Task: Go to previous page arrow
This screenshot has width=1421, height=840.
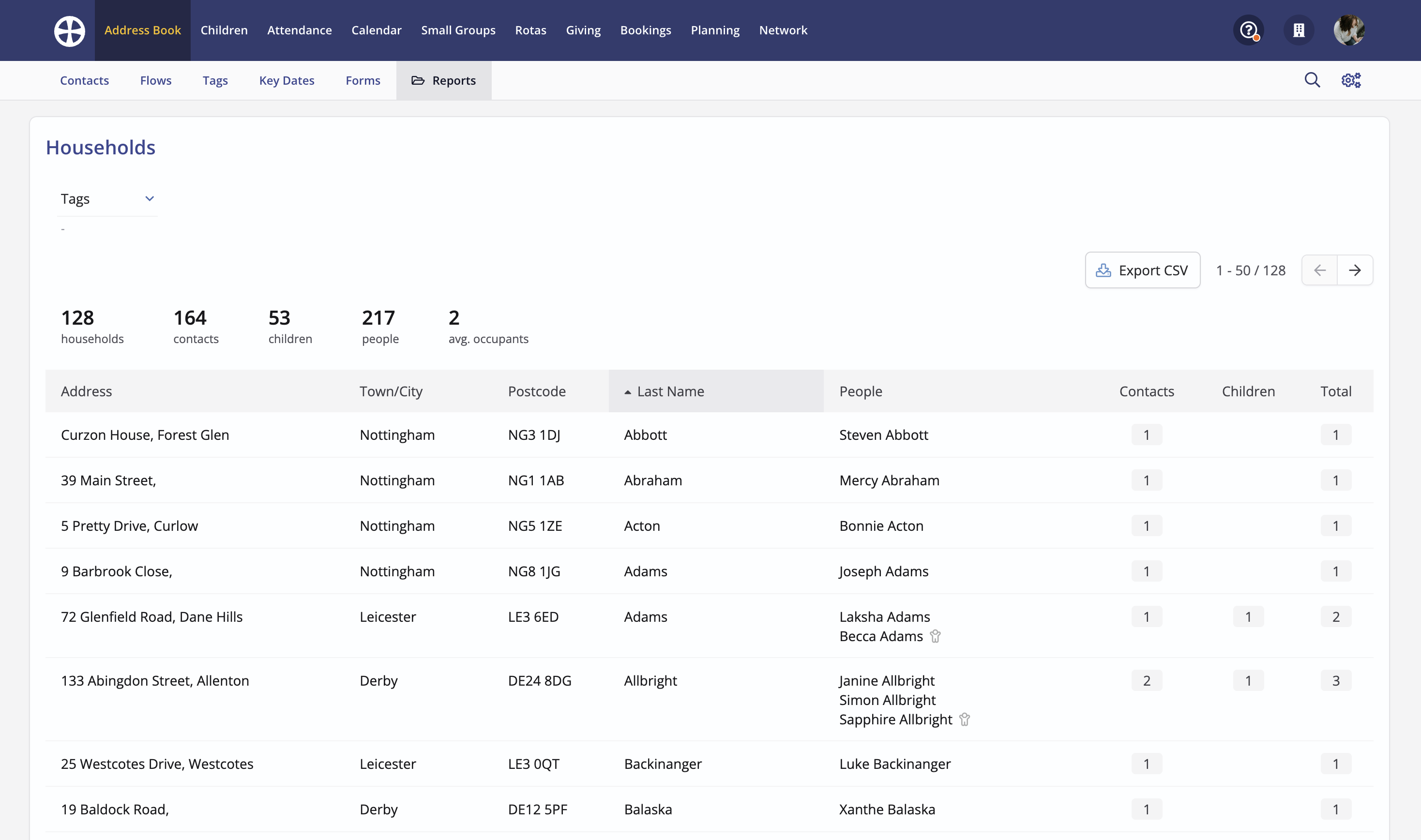Action: [1320, 270]
